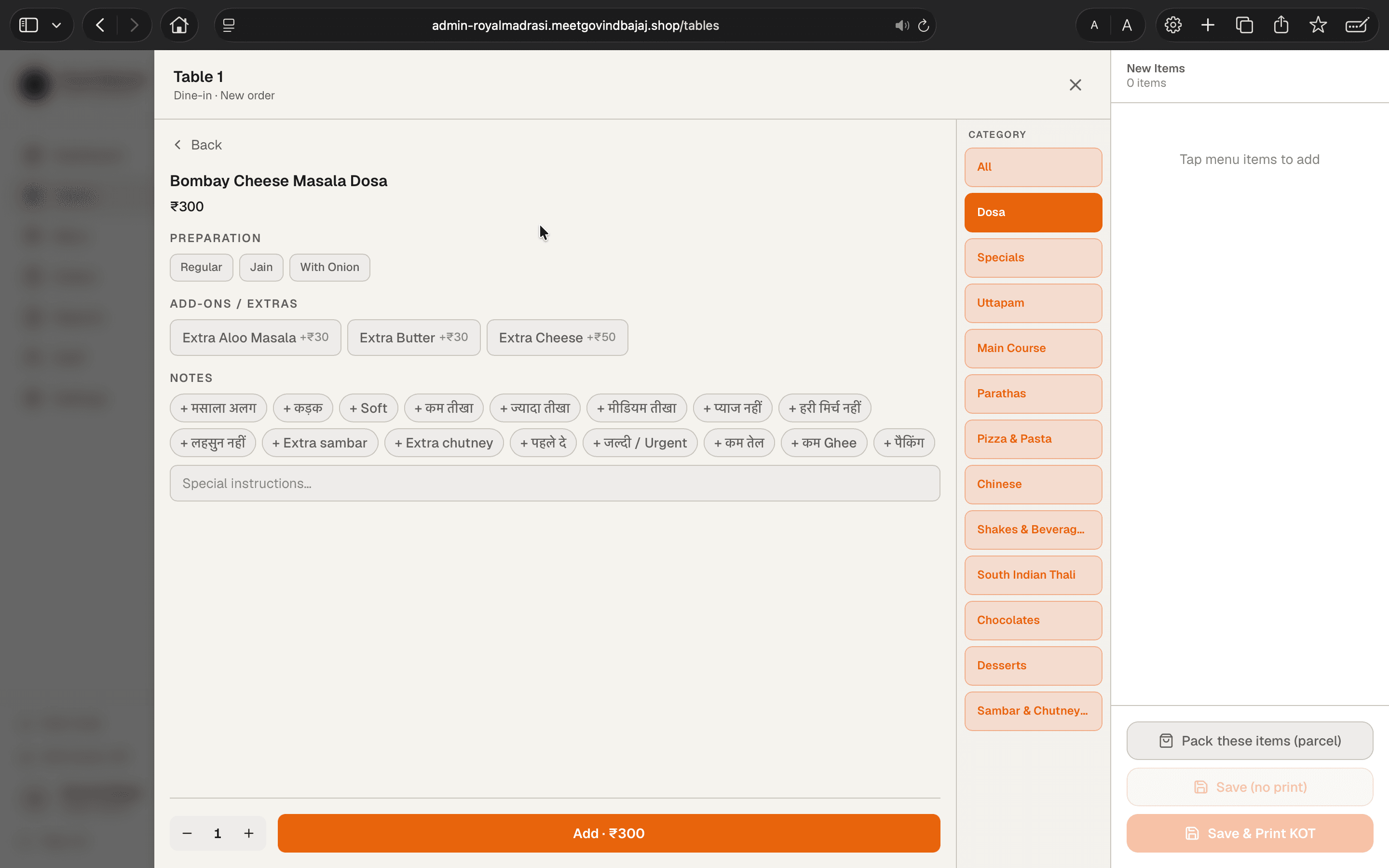This screenshot has width=1389, height=868.
Task: Click the address bar URL
Action: pyautogui.click(x=575, y=25)
